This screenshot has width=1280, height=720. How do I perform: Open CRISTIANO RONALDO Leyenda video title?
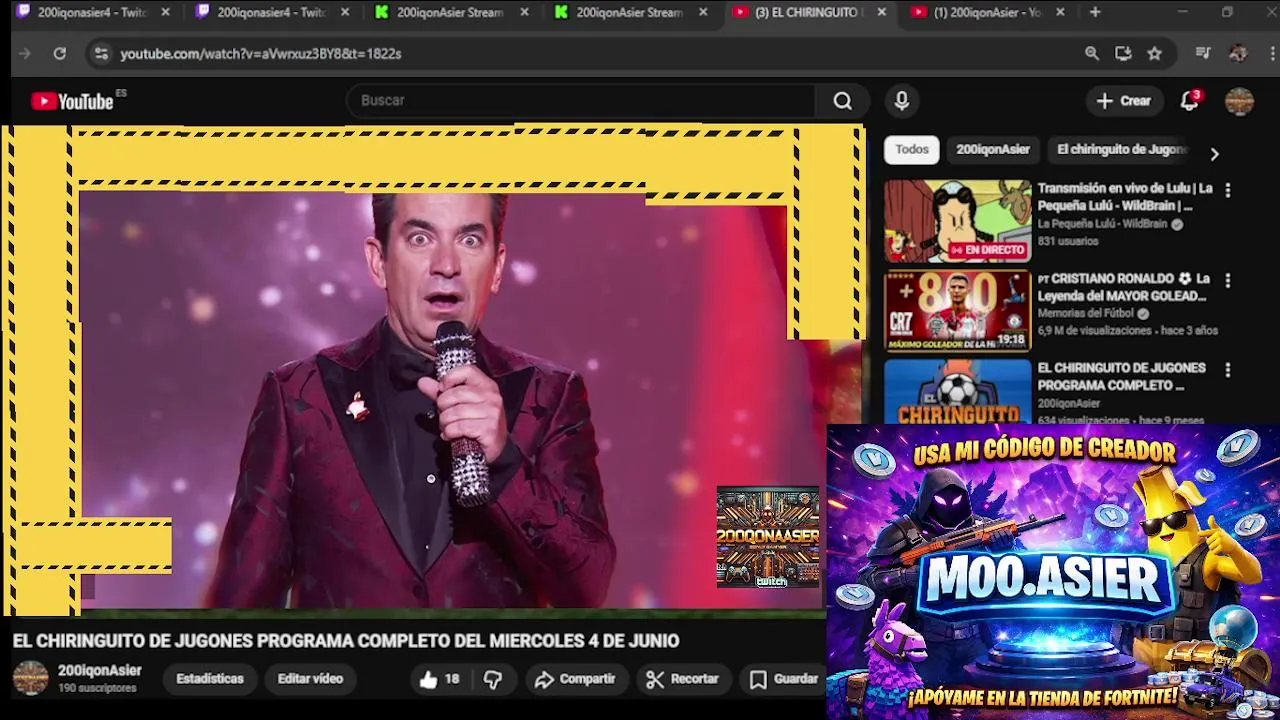click(x=1125, y=287)
